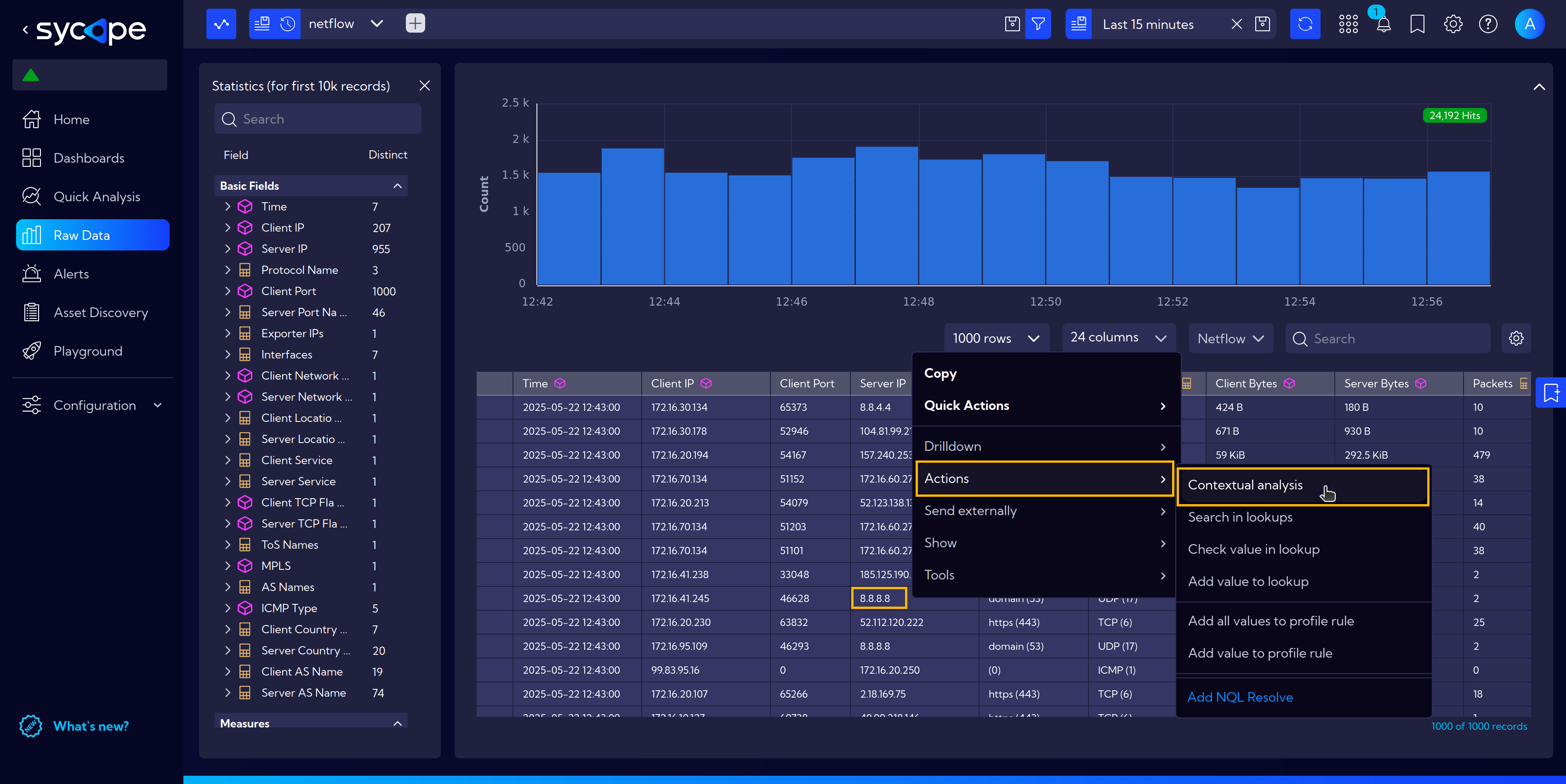
Task: Click the Distinct column header
Action: click(x=388, y=155)
